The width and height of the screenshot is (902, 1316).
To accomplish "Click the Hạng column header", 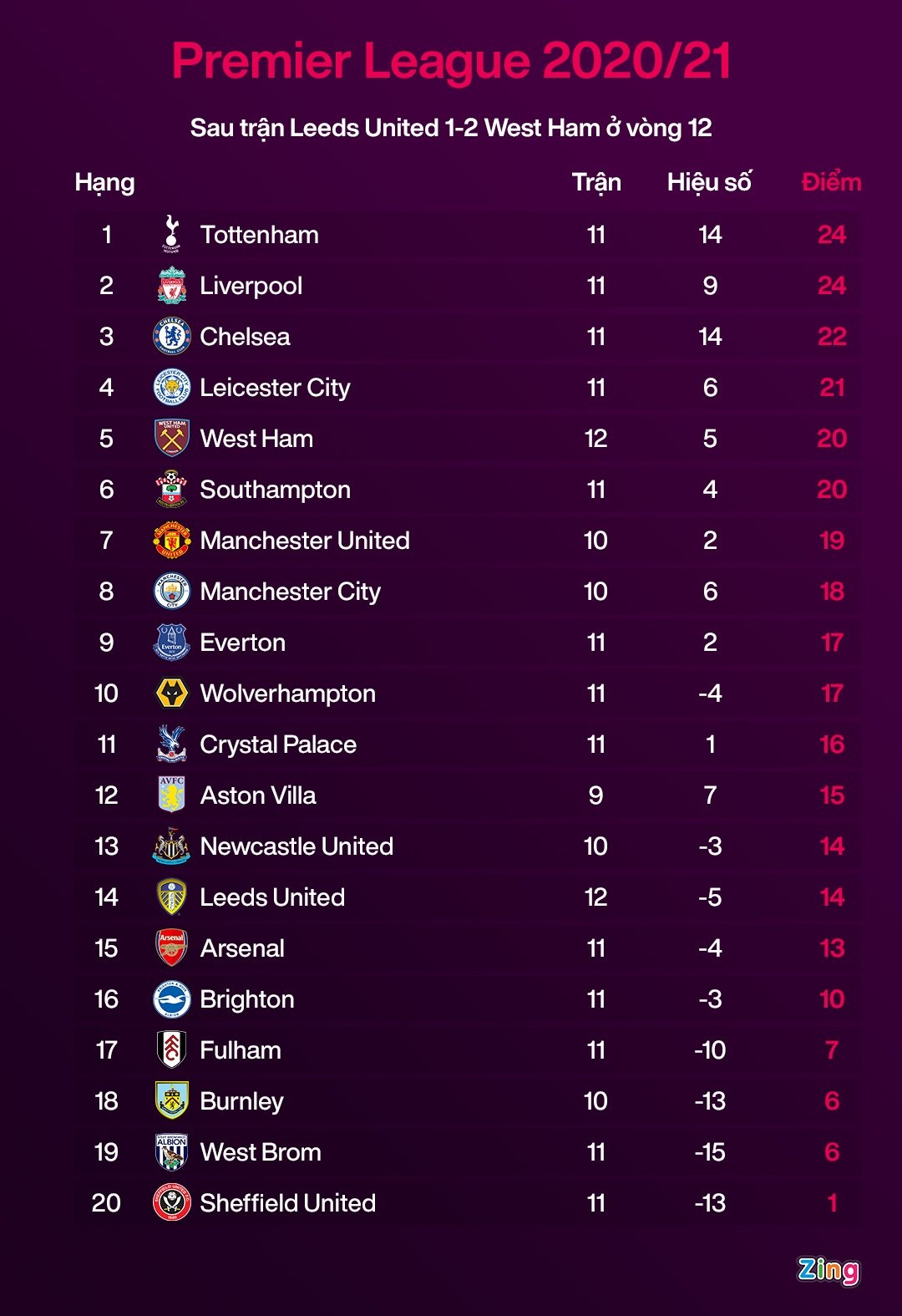I will 104,182.
